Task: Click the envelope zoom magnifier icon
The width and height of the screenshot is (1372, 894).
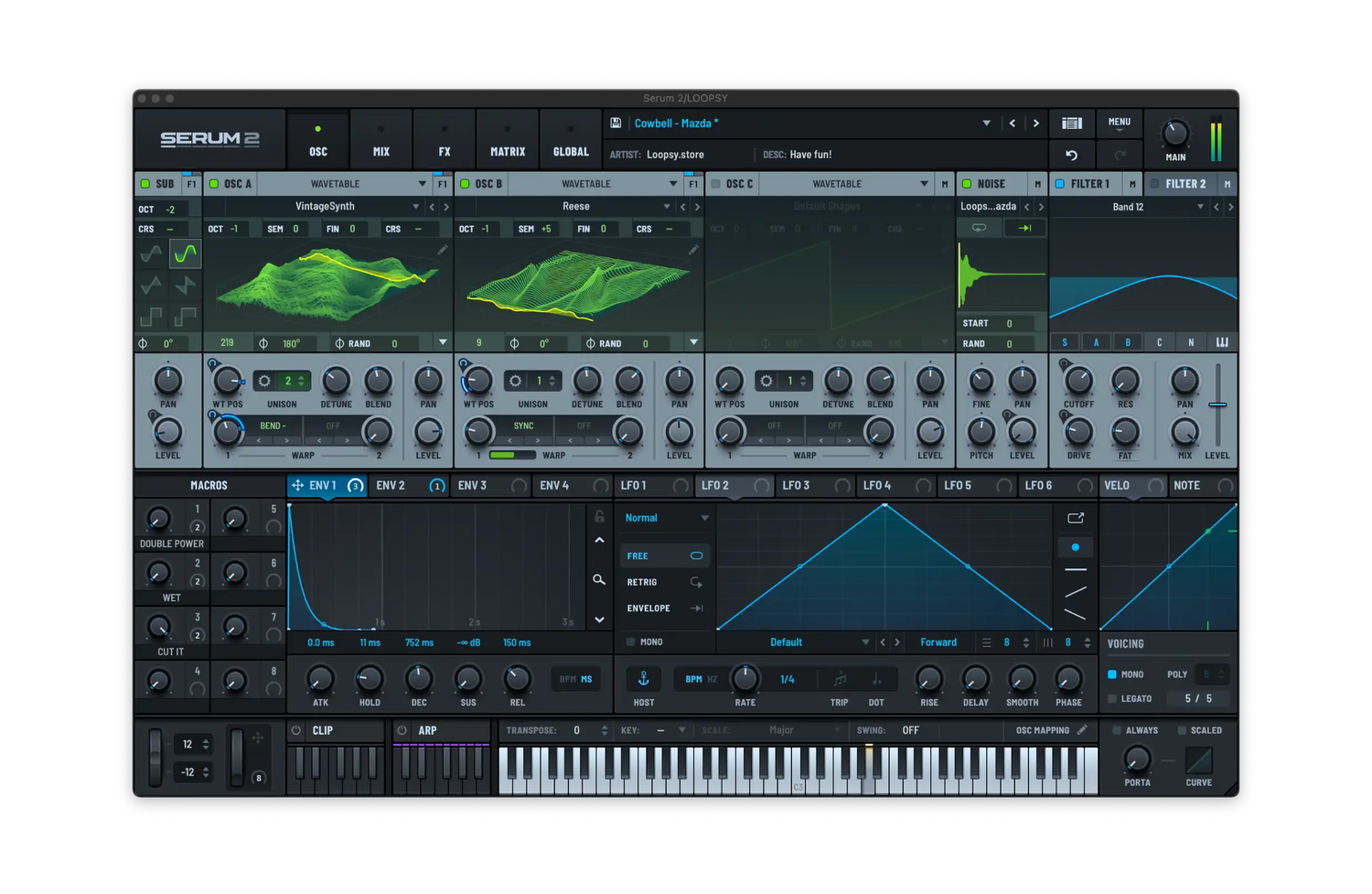Action: pos(599,579)
